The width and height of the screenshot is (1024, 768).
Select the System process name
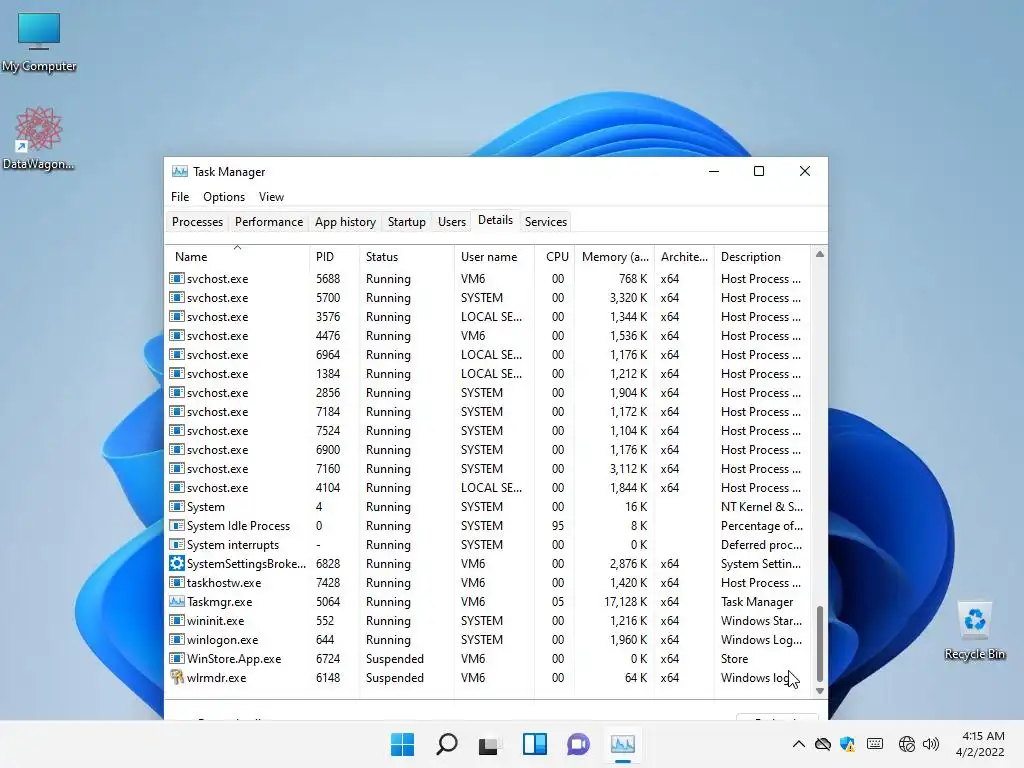[206, 507]
